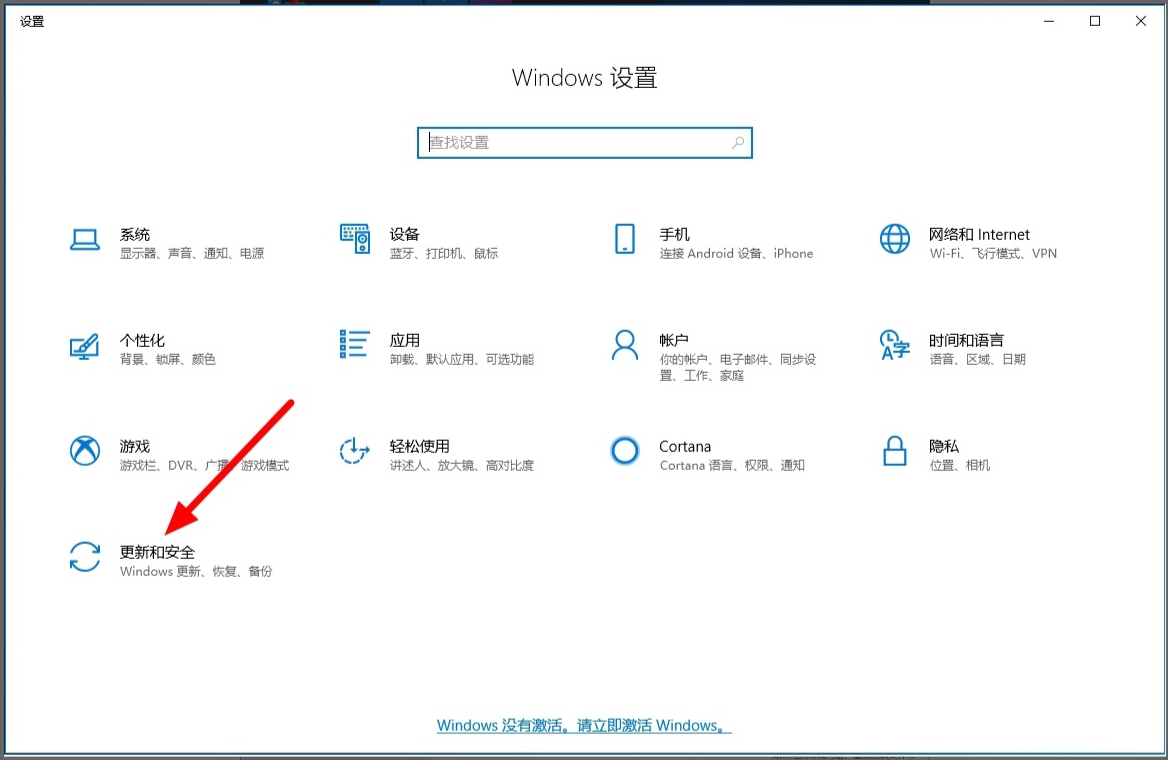Click the Windows 设置 page title
This screenshot has height=760, width=1168.
[x=584, y=78]
